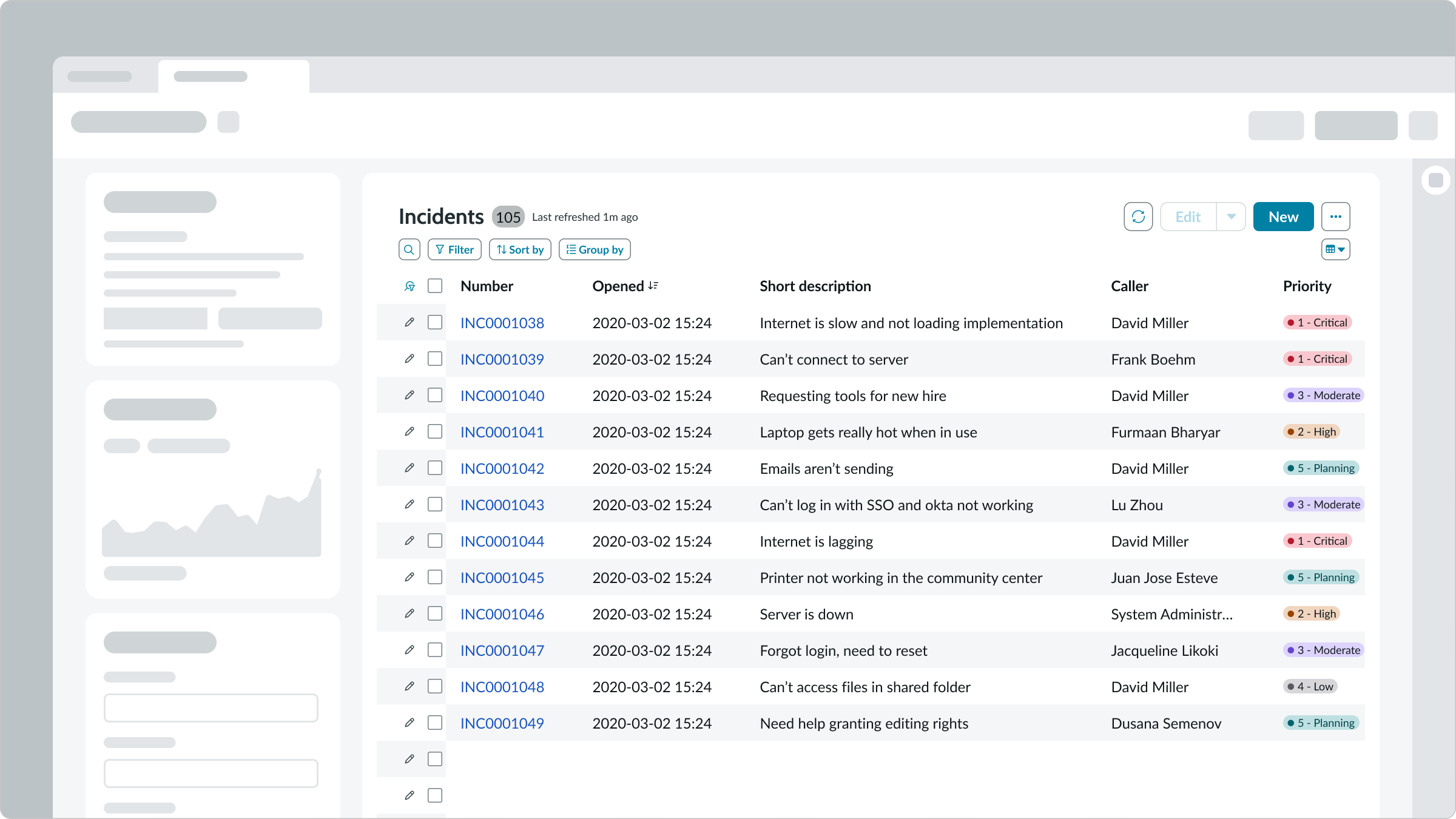Edit INC0001049 using its pencil icon
1456x819 pixels.
pyautogui.click(x=409, y=723)
